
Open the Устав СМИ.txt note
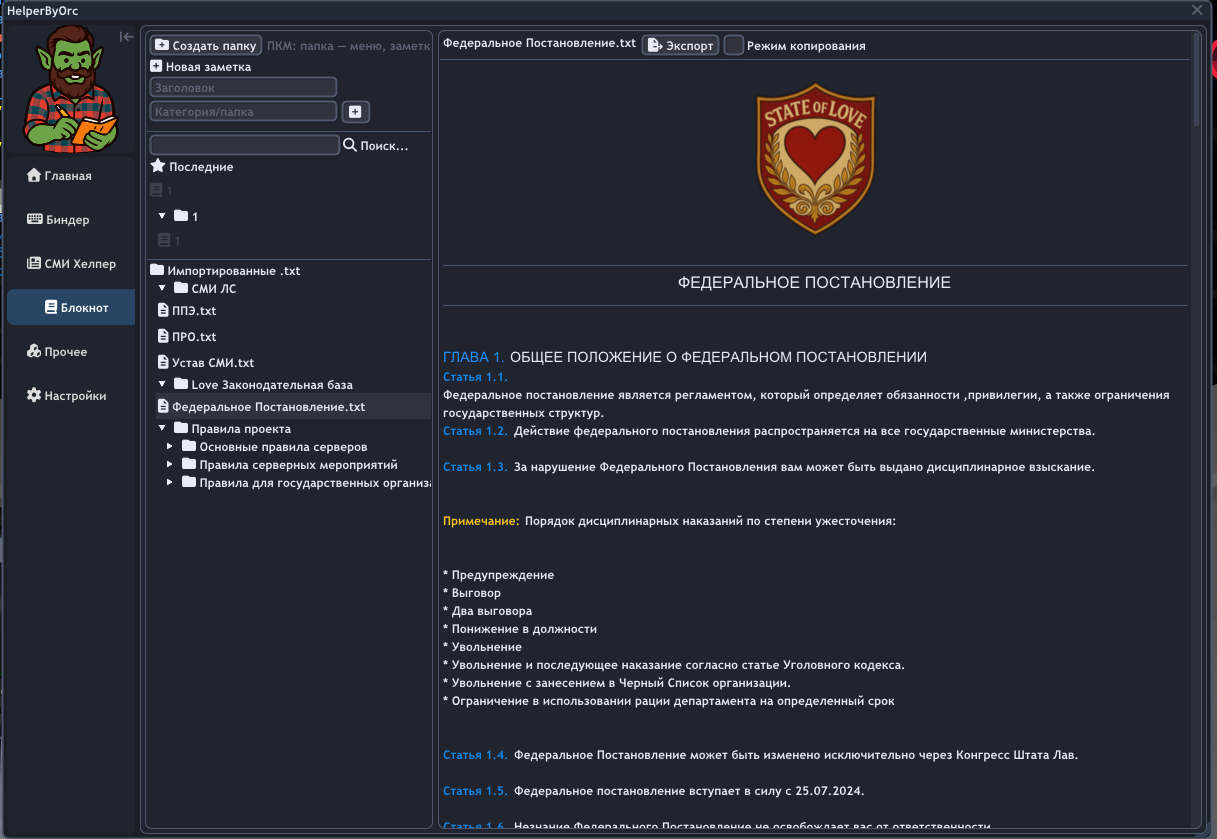pyautogui.click(x=212, y=363)
